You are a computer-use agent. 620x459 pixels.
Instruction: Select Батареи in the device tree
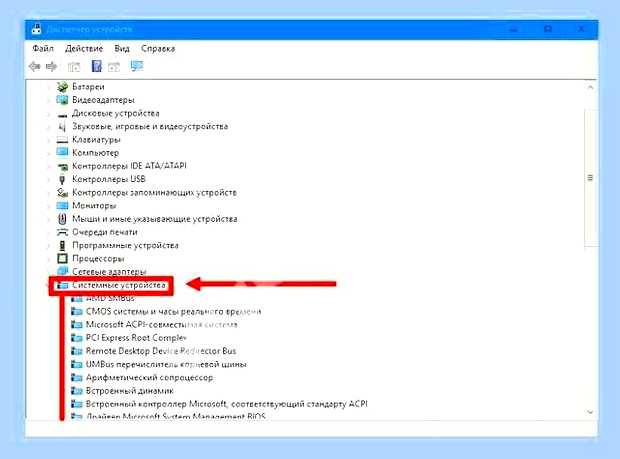point(88,87)
